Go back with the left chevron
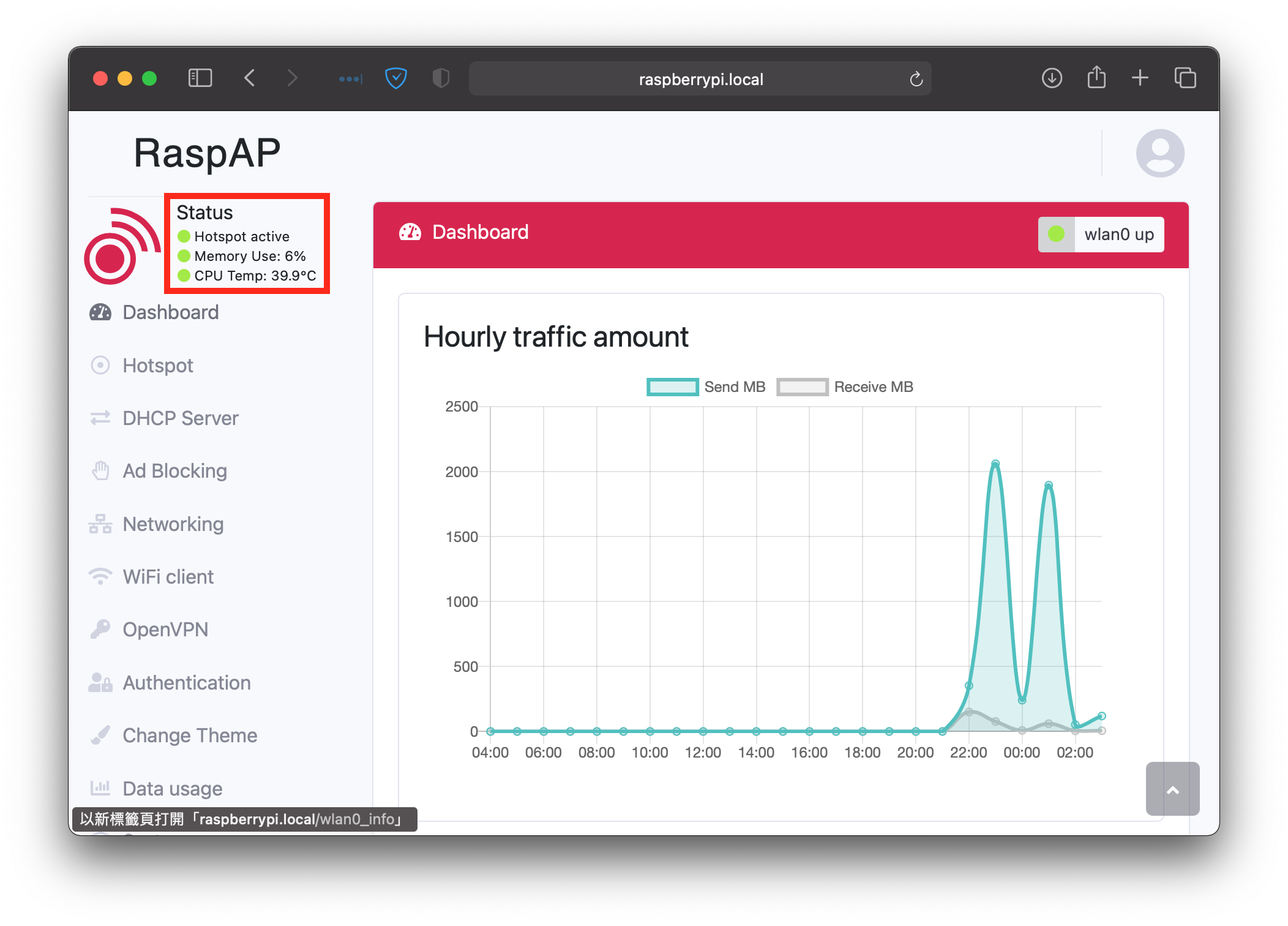 point(249,78)
